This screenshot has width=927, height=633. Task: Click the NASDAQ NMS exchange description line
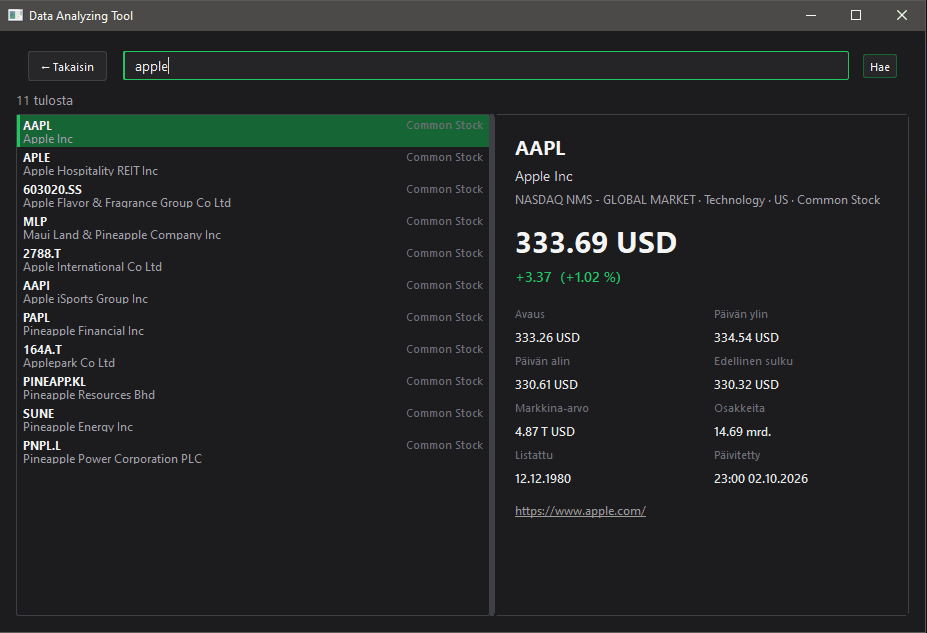point(698,200)
